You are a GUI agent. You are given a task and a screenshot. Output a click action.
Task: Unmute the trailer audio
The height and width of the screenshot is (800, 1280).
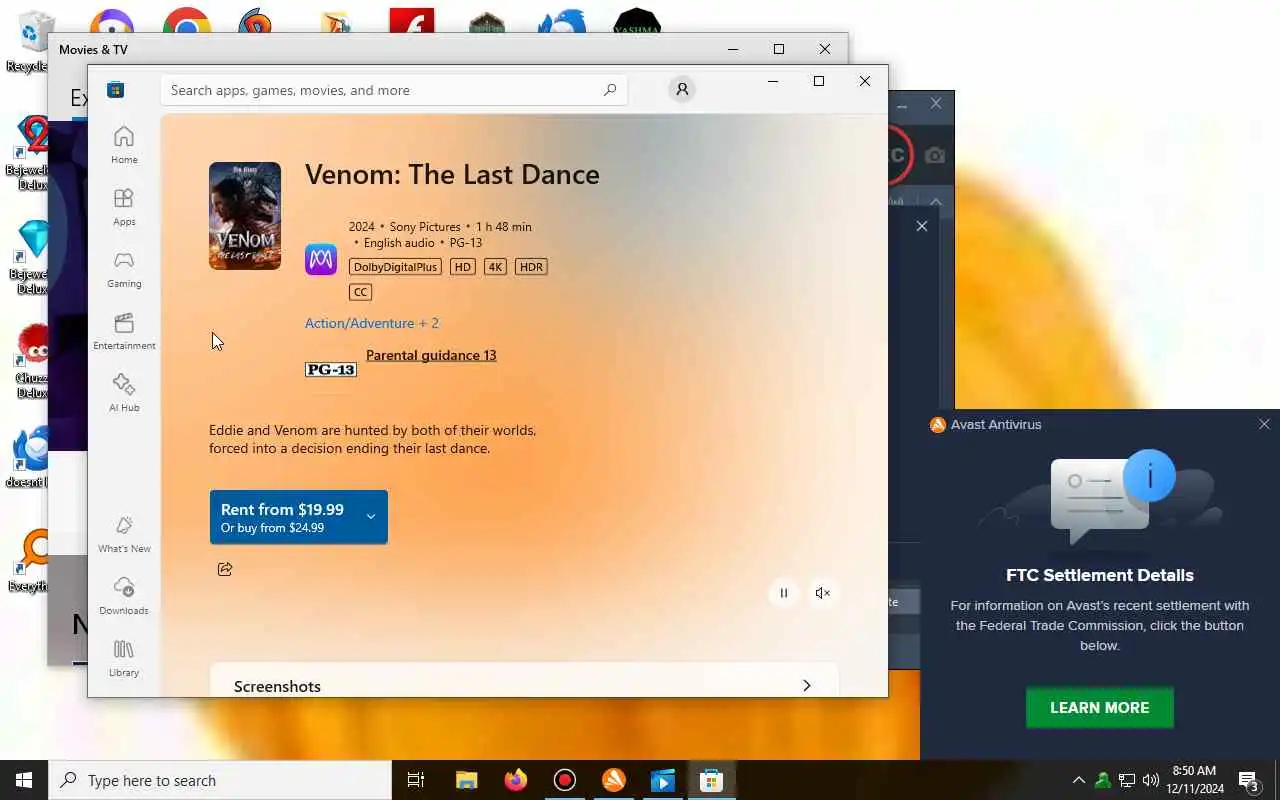point(823,593)
